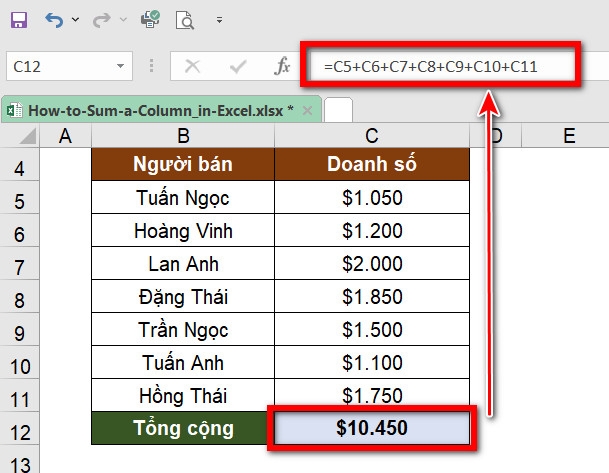The image size is (609, 473).
Task: Click the Enter checkmark formula button
Action: point(238,66)
